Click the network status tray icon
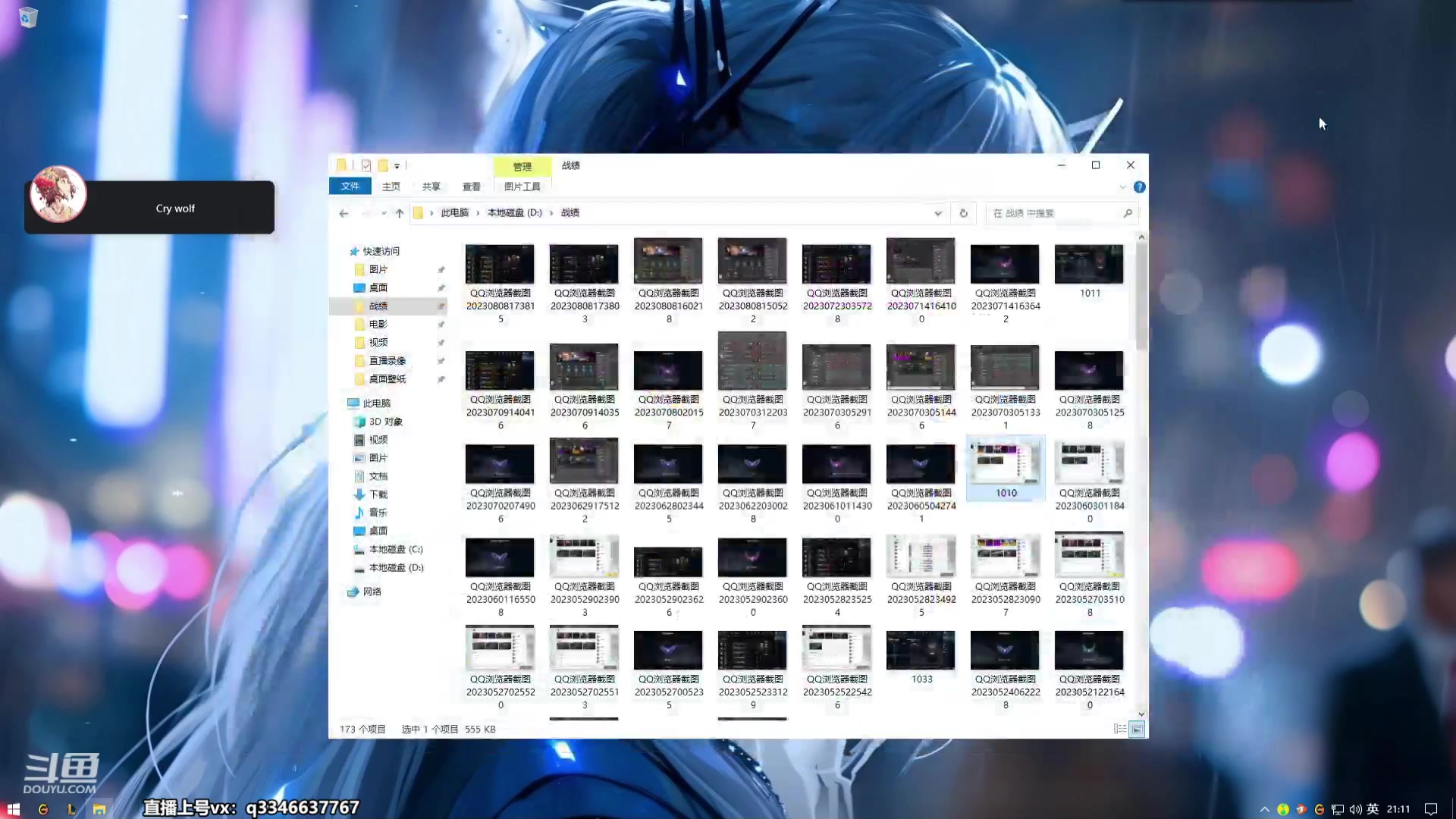The width and height of the screenshot is (1456, 819). [x=1338, y=809]
